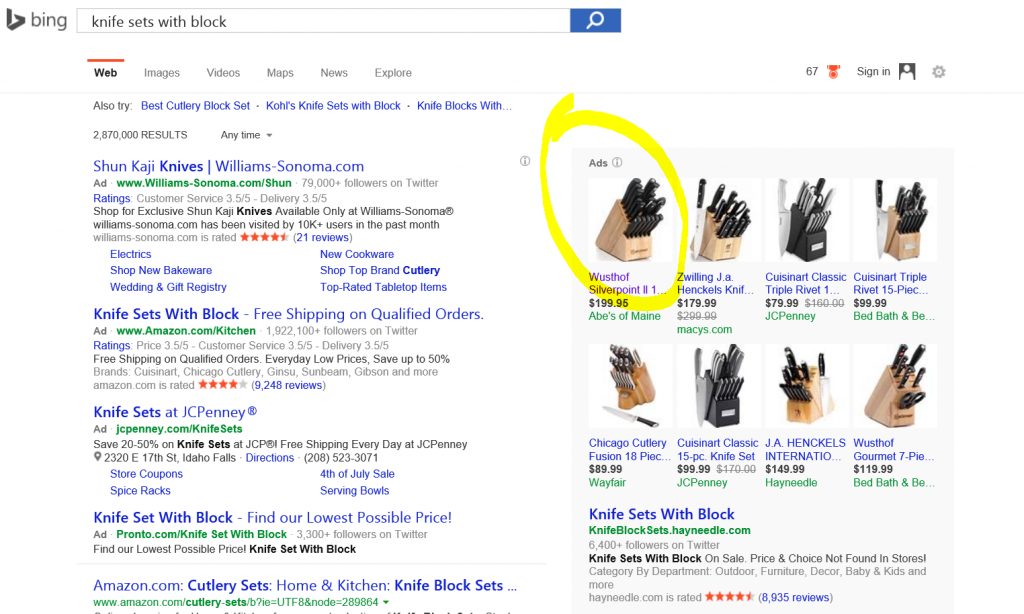This screenshot has height=614, width=1024.
Task: Click Hayneedle seller link under $149.99
Action: [791, 483]
